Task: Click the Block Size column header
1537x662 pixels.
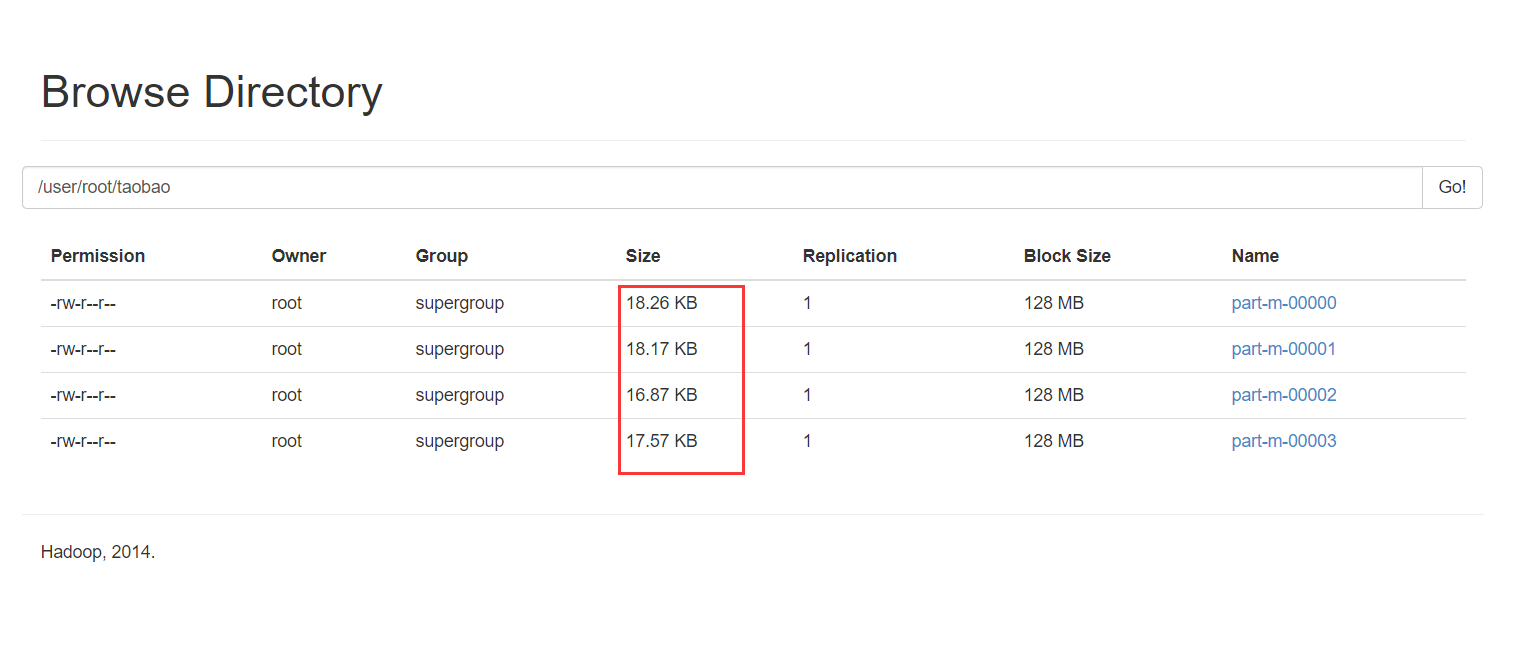Action: (1067, 256)
